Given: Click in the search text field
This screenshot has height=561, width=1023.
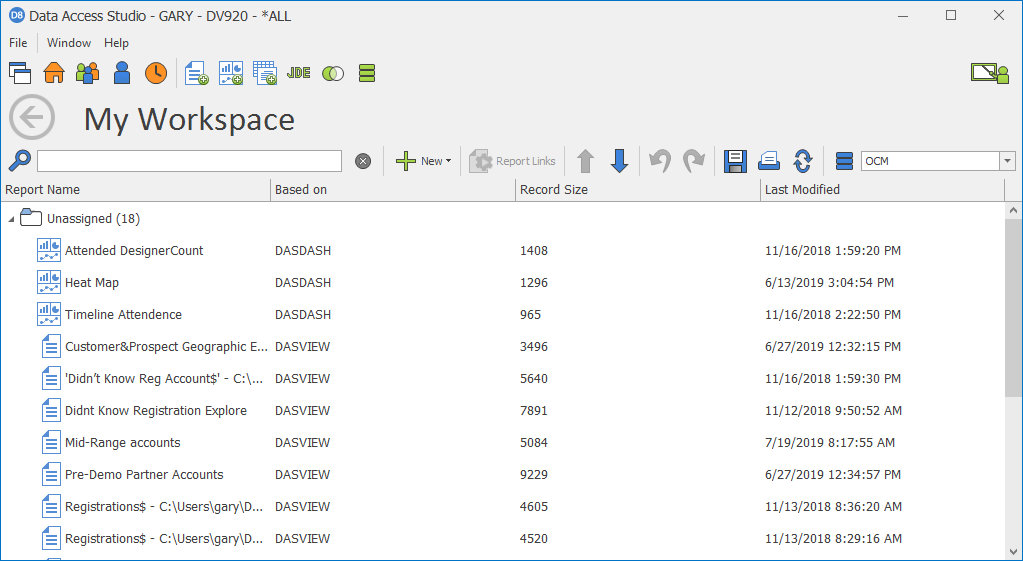Looking at the screenshot, I should (189, 161).
